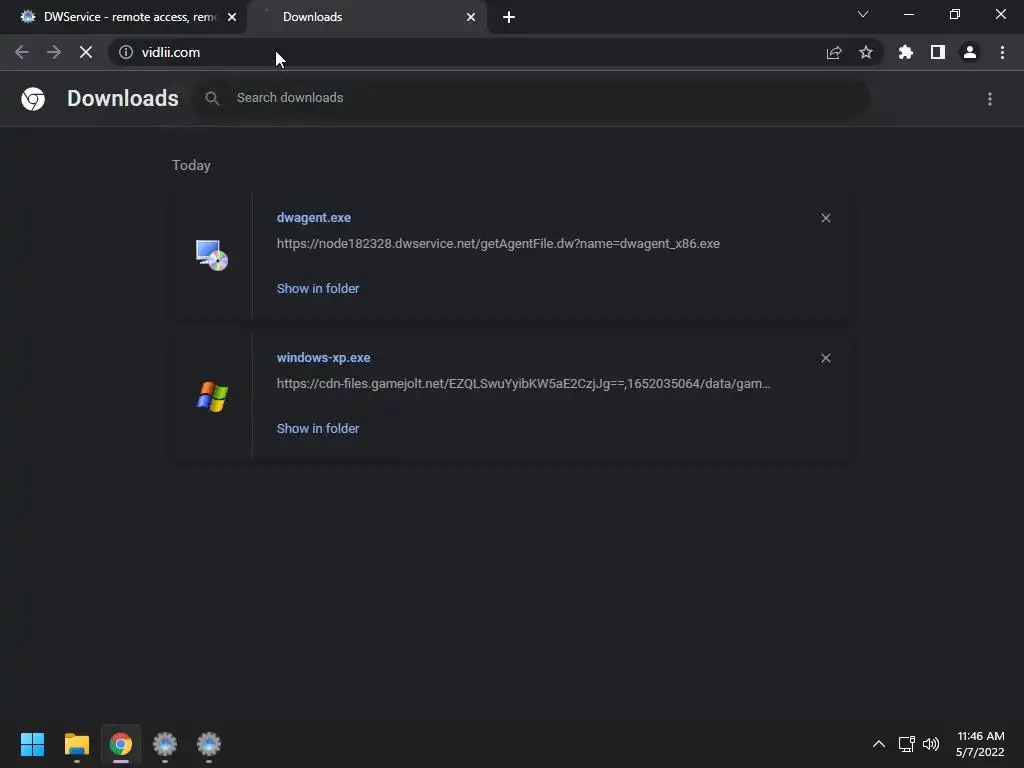The image size is (1024, 768).
Task: Show dwagent.exe in folder
Action: (318, 289)
